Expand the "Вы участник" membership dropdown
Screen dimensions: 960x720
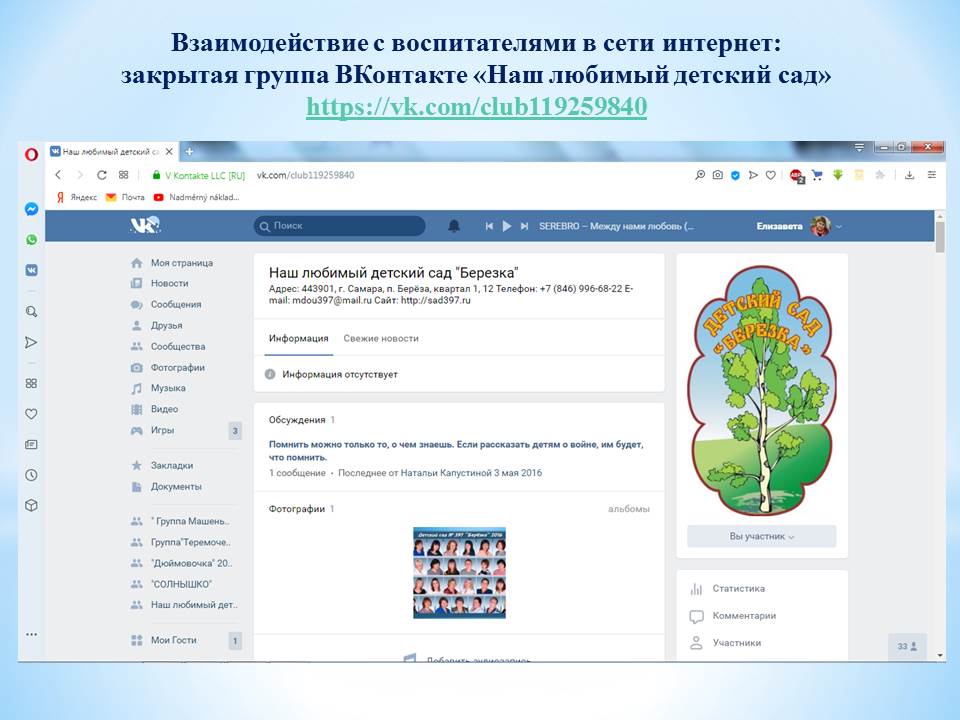761,537
